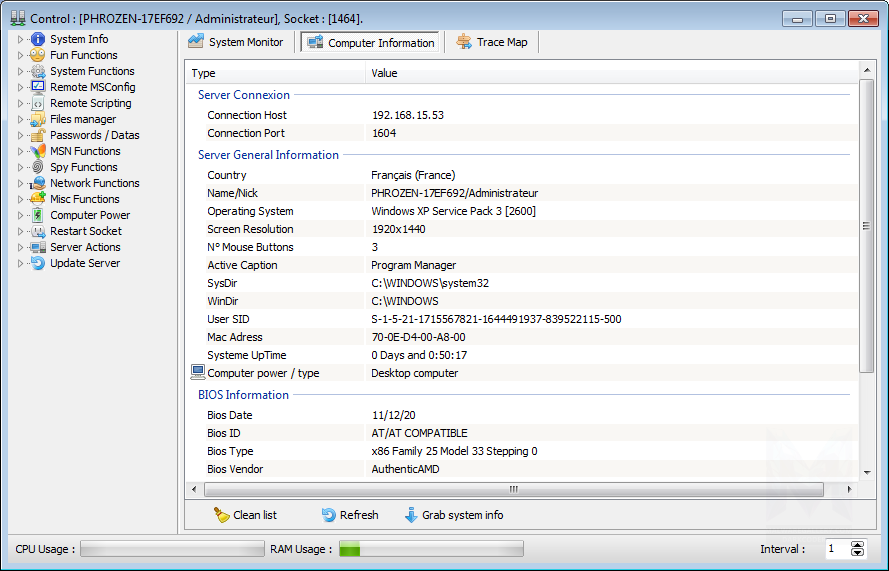Click the Files manager folder icon
This screenshot has height=571, width=889.
38,119
